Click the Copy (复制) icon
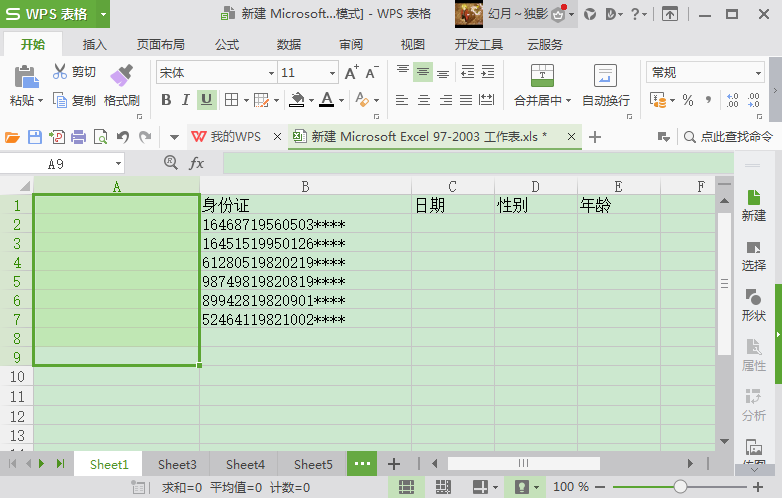The image size is (782, 498). (x=60, y=100)
